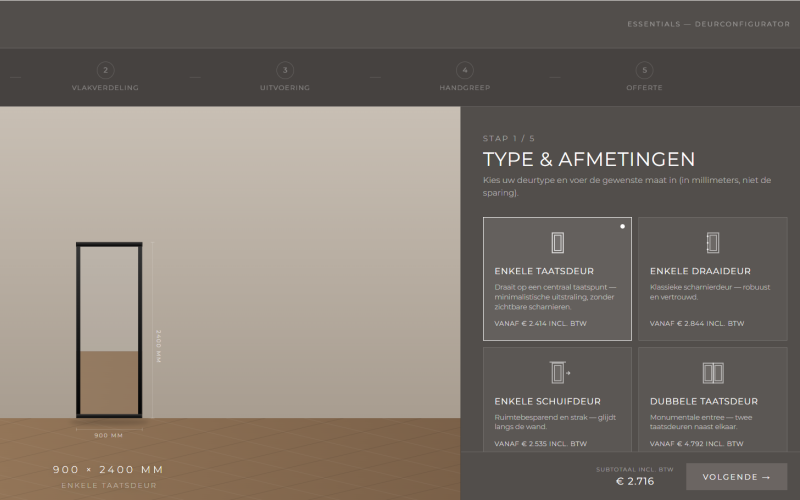Image resolution: width=800 pixels, height=500 pixels.
Task: Click the Stap 1 / 5 indicator
Action: (509, 139)
